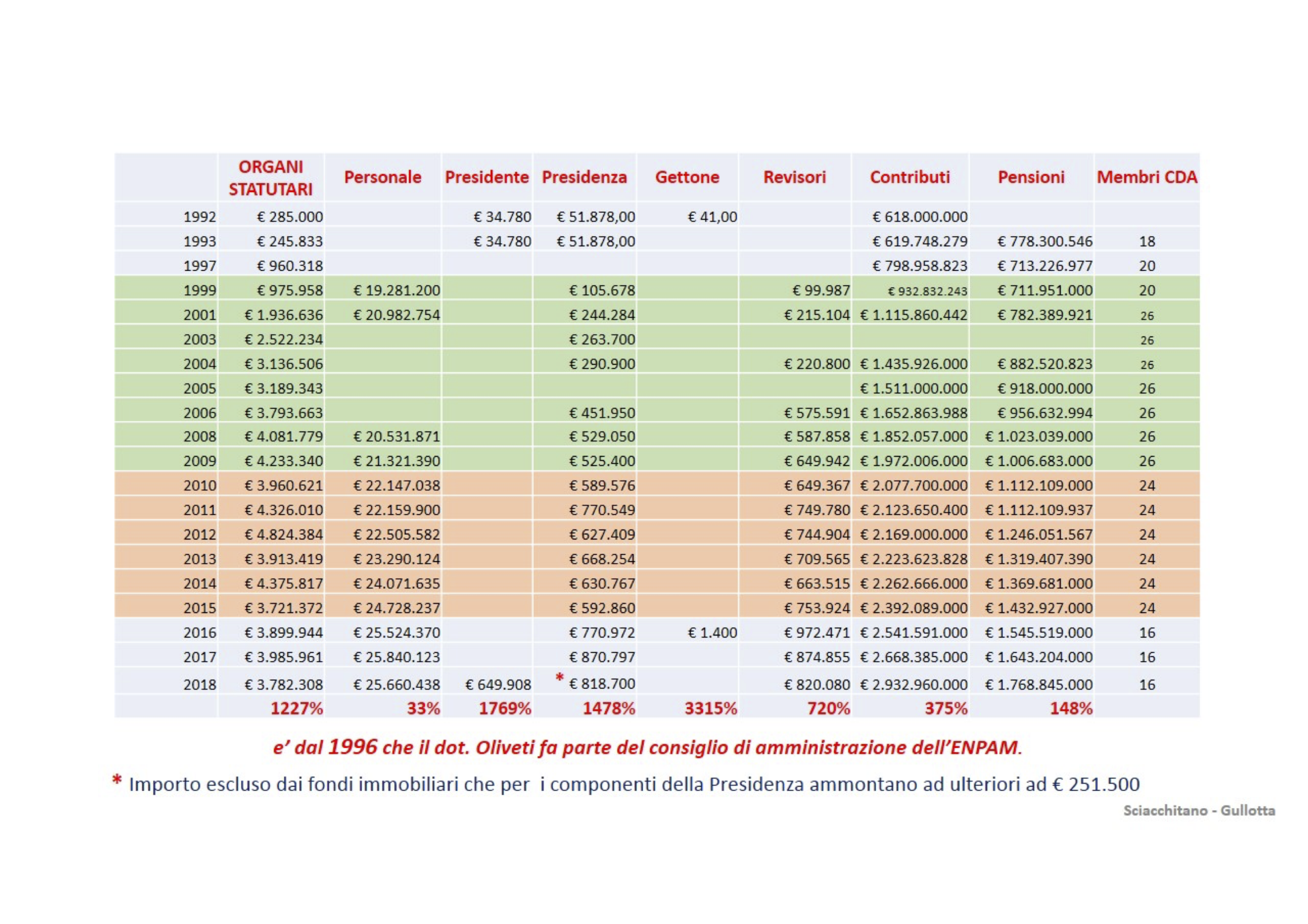This screenshot has height=924, width=1308.
Task: Select the 2018 year row label
Action: pos(199,684)
